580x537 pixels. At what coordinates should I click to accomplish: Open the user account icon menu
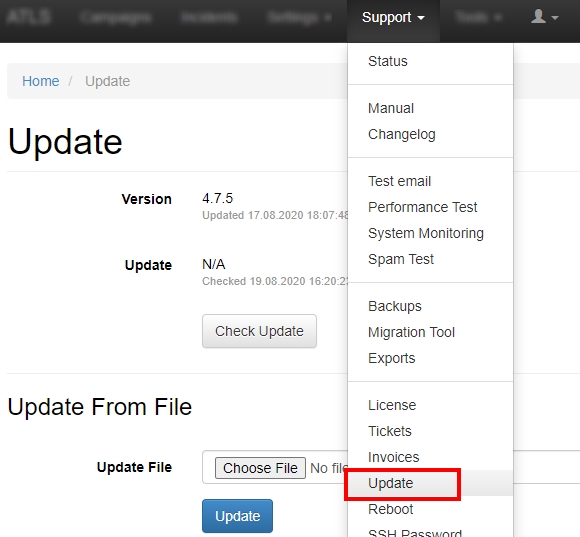[x=544, y=17]
